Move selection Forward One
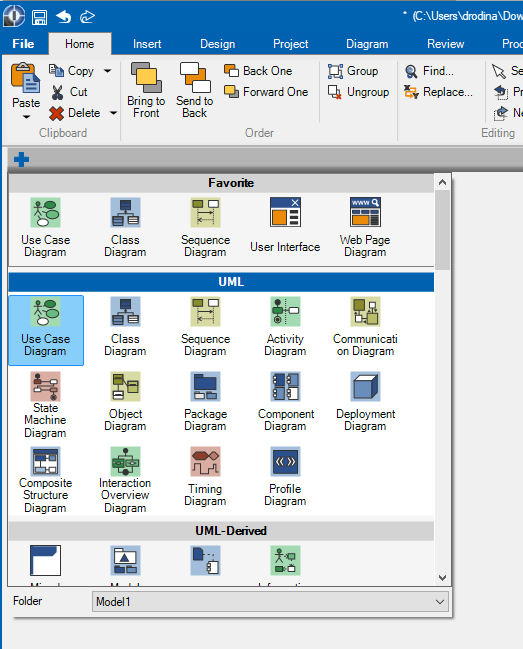Viewport: 523px width, 649px height. point(266,92)
